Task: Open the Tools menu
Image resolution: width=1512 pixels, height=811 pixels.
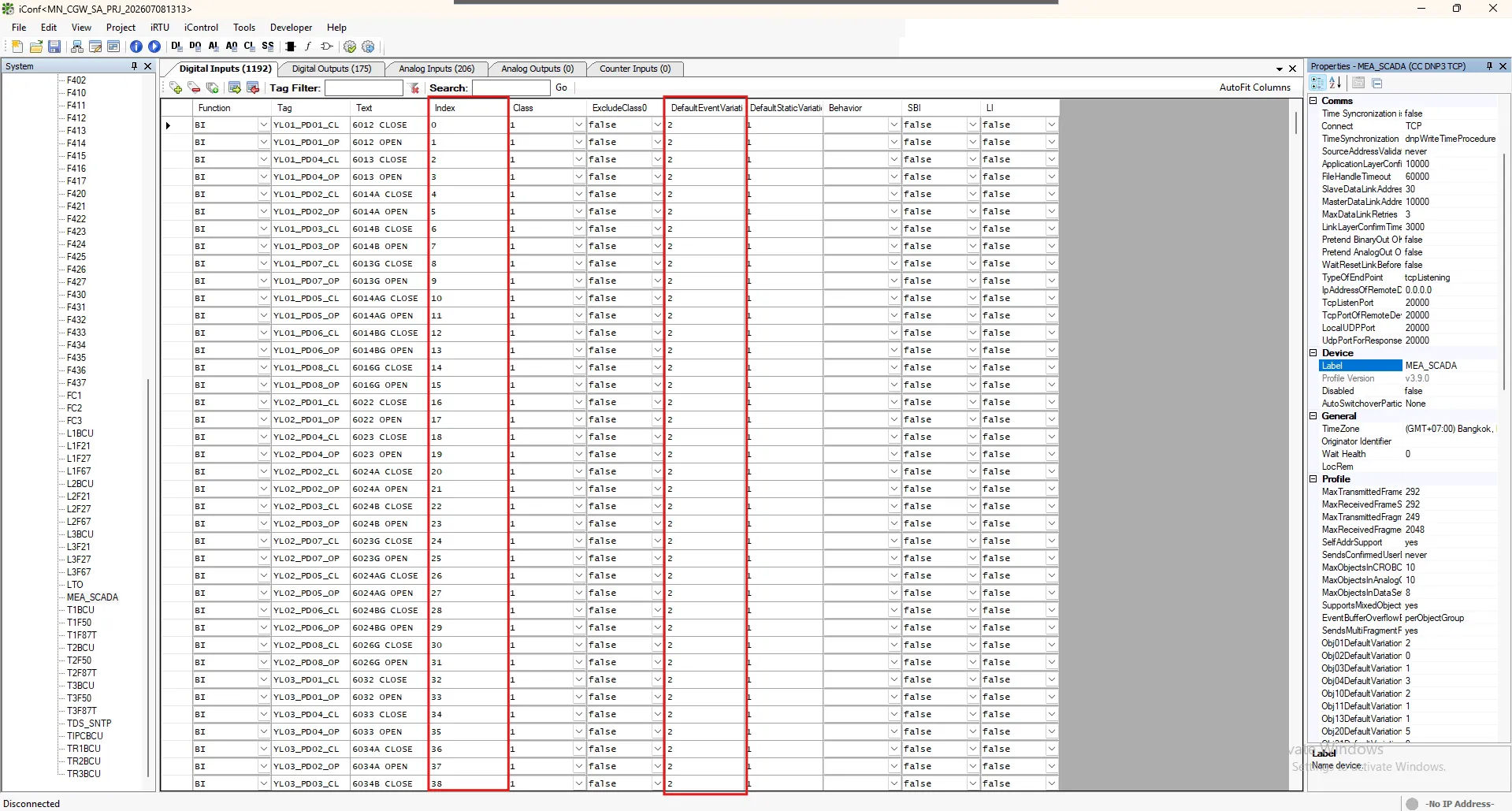Action: pyautogui.click(x=244, y=27)
